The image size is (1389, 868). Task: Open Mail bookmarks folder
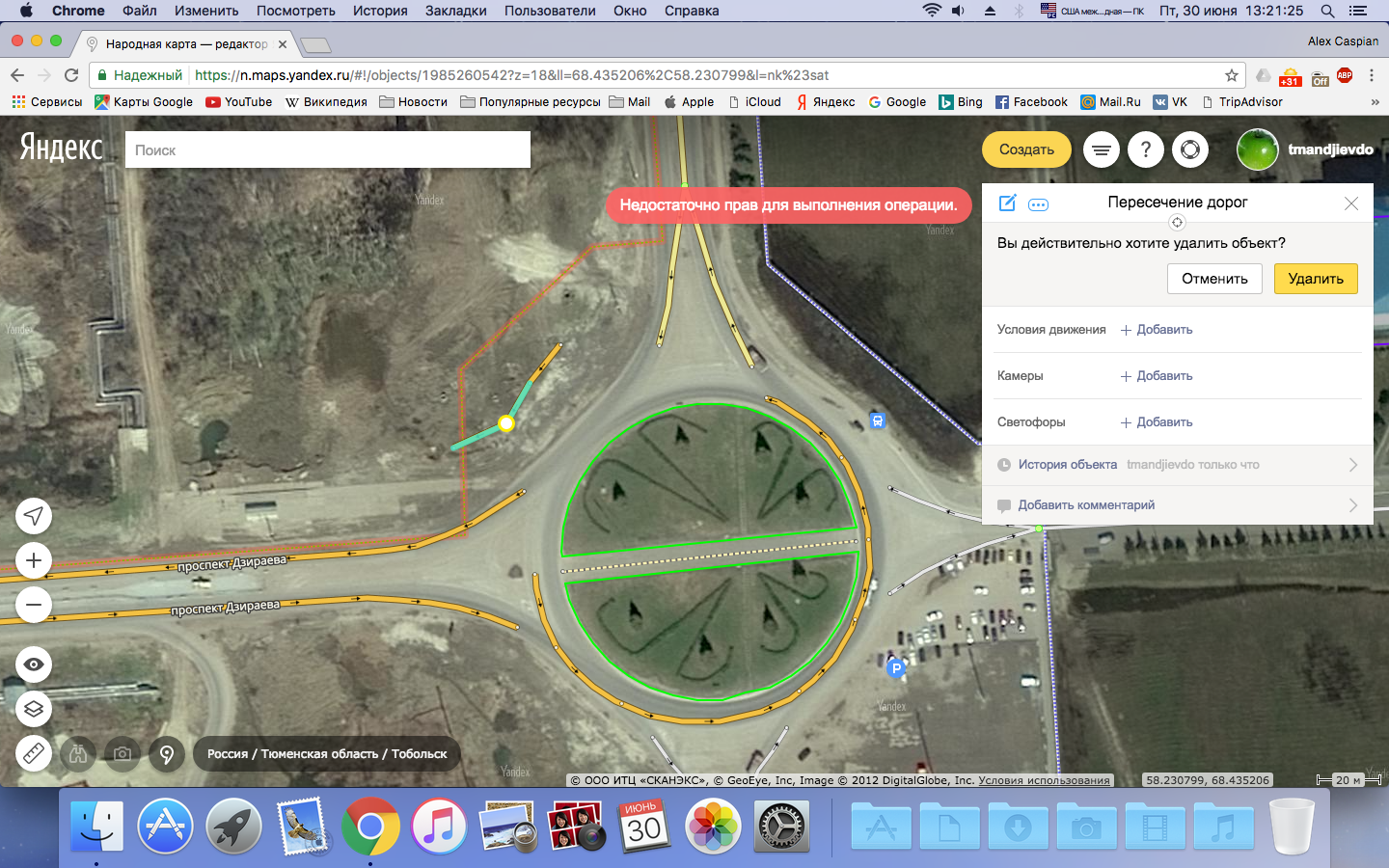630,102
